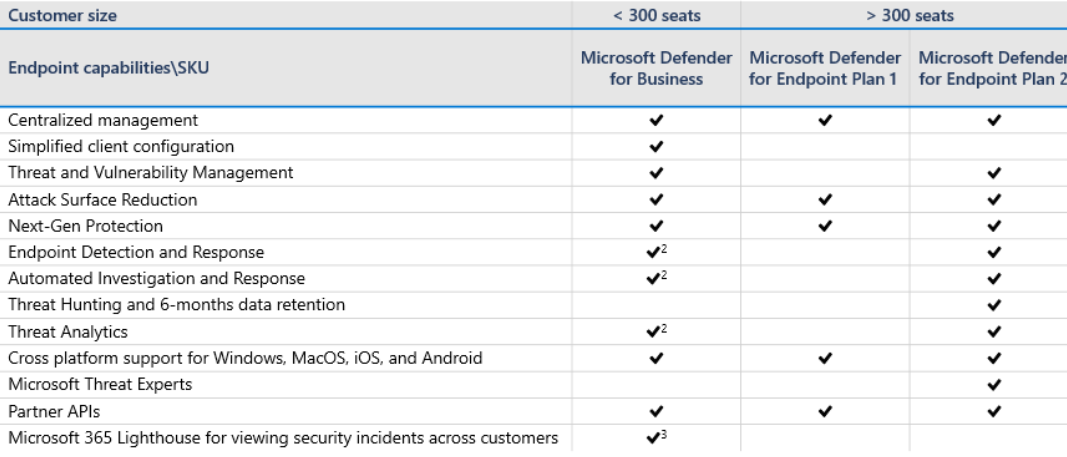The image size is (1067, 457).
Task: Select the 'Attack Surface Reduction' row label
Action: coord(103,200)
